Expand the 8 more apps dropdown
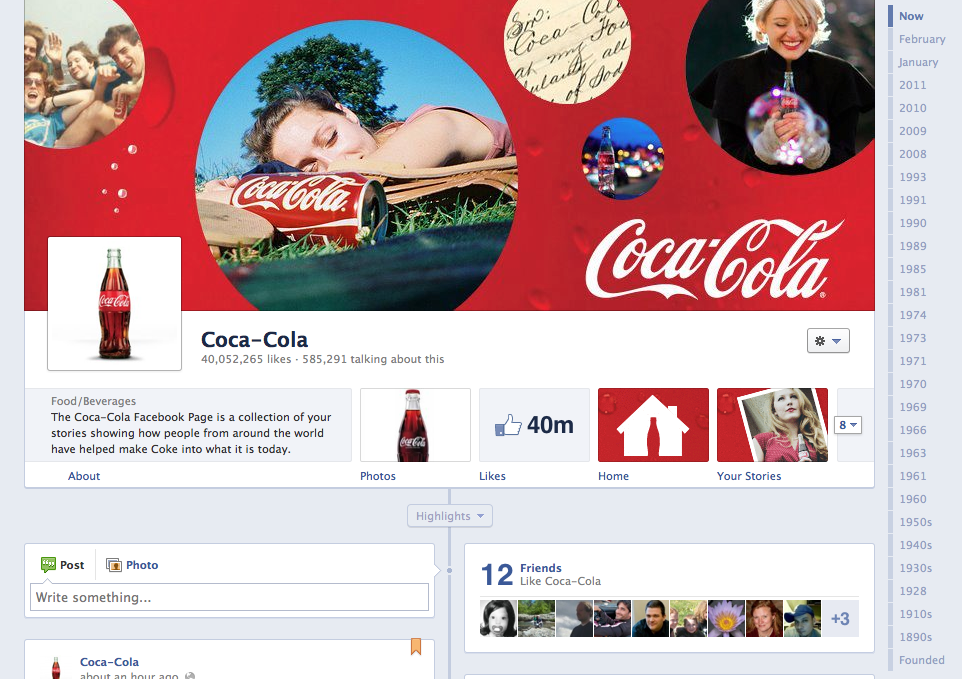 [848, 425]
